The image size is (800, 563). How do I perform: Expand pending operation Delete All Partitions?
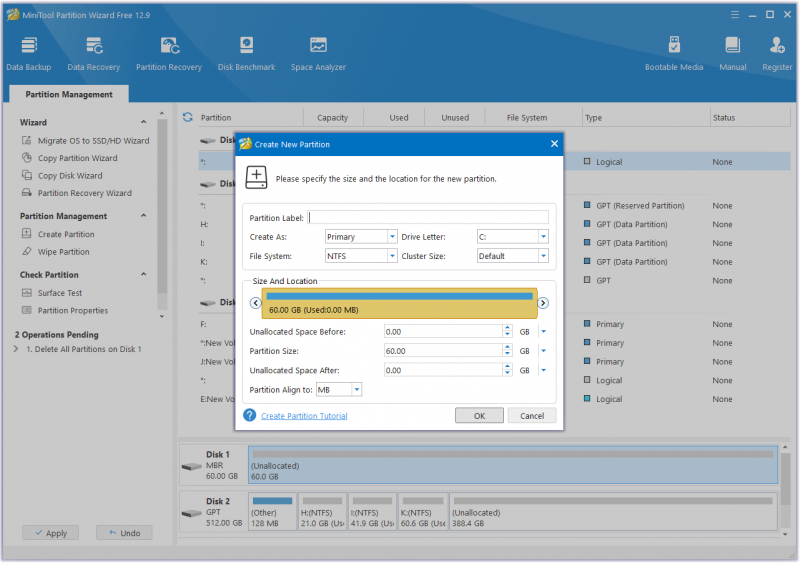tap(16, 349)
